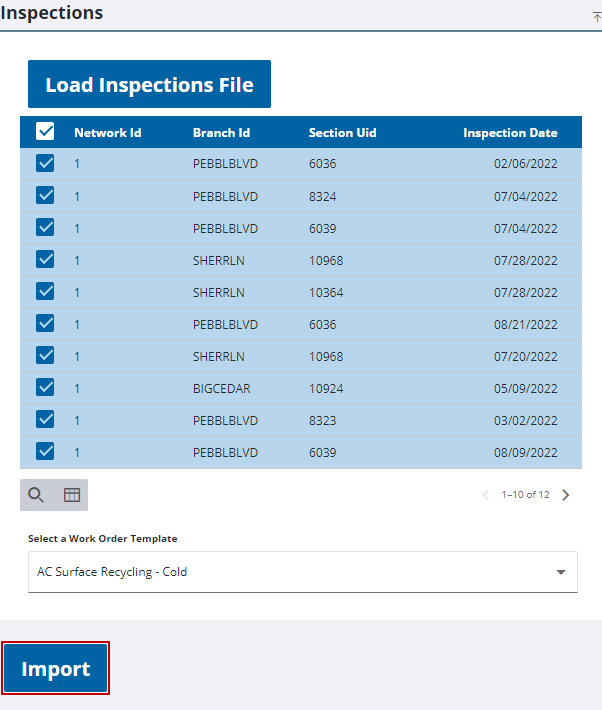Collapse the Inspections panel with top-right arrow
Screen dimensions: 602x710
click(x=596, y=17)
